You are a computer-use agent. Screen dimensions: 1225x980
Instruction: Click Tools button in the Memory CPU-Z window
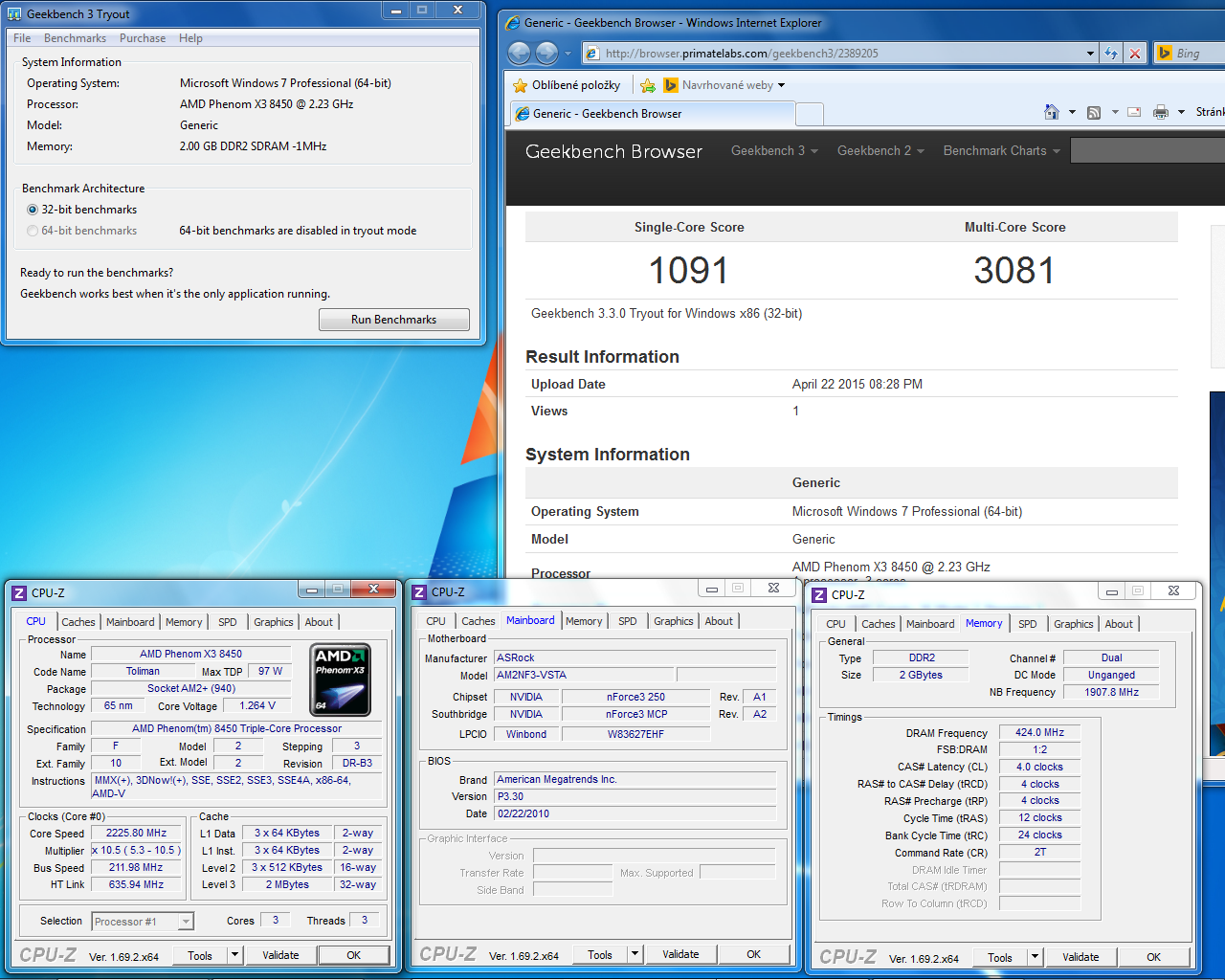click(x=1000, y=957)
